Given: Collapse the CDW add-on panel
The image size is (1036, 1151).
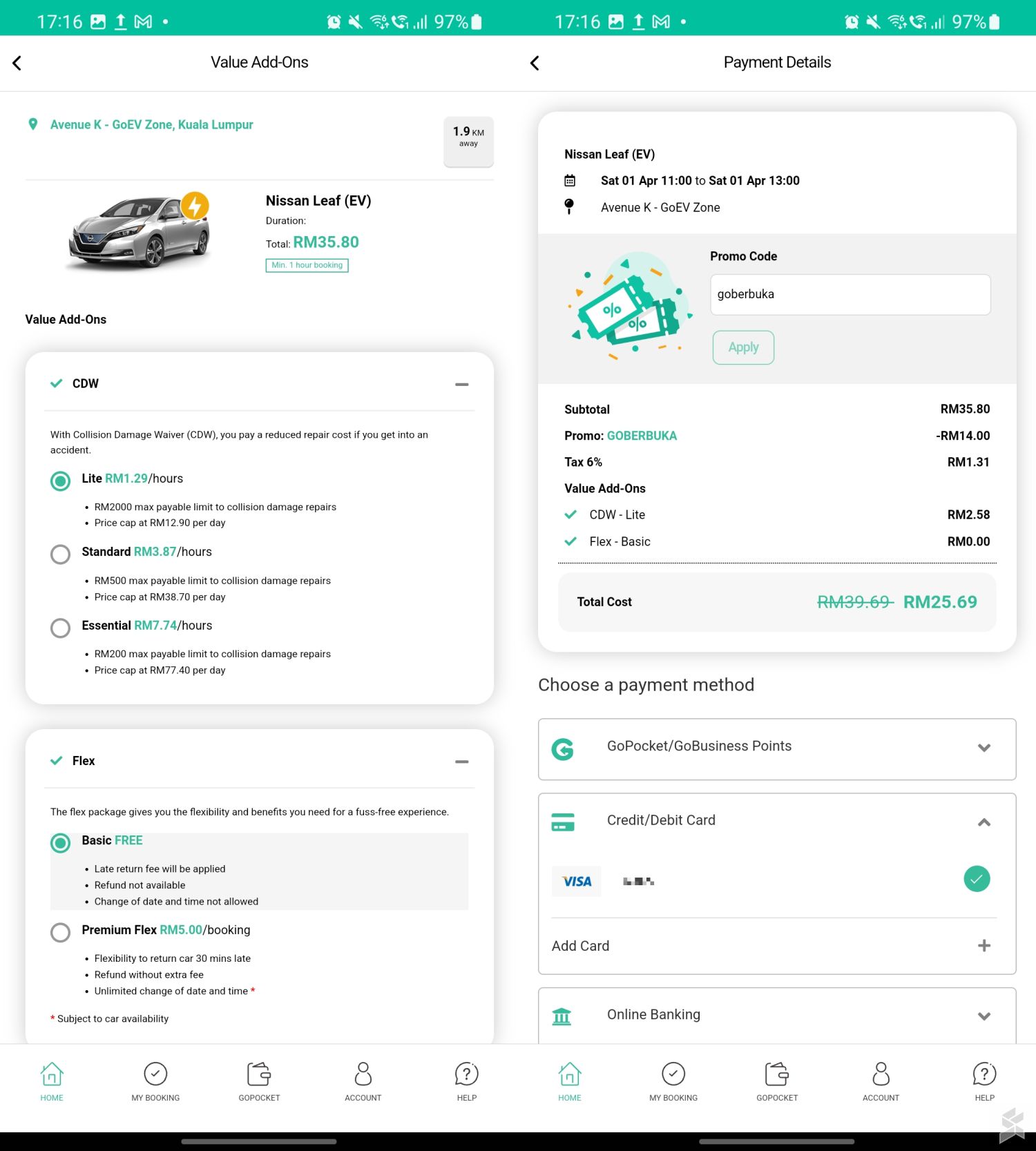Looking at the screenshot, I should tap(461, 384).
